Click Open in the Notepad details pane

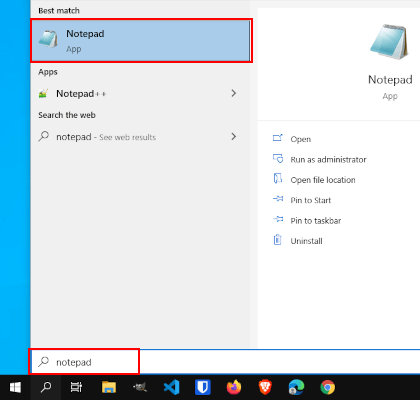point(301,139)
